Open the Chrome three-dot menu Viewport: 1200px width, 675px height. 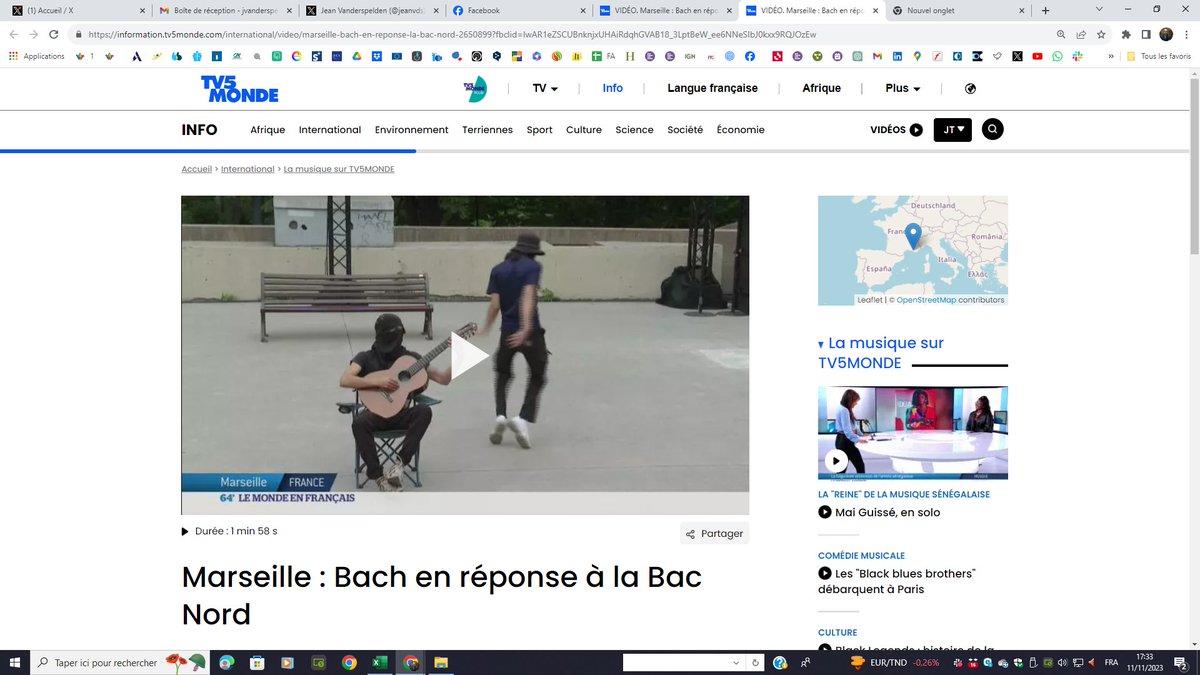click(1187, 34)
